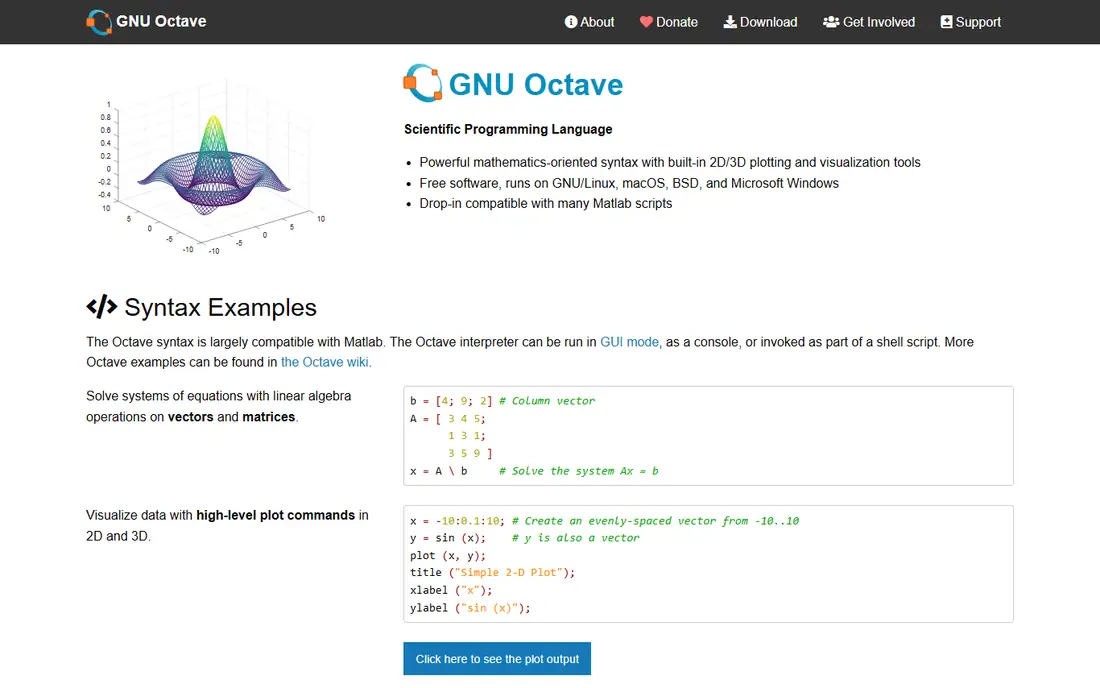Viewport: 1100px width, 688px height.
Task: Click the code line b = [4; 9; 2]
Action: pyautogui.click(x=451, y=401)
